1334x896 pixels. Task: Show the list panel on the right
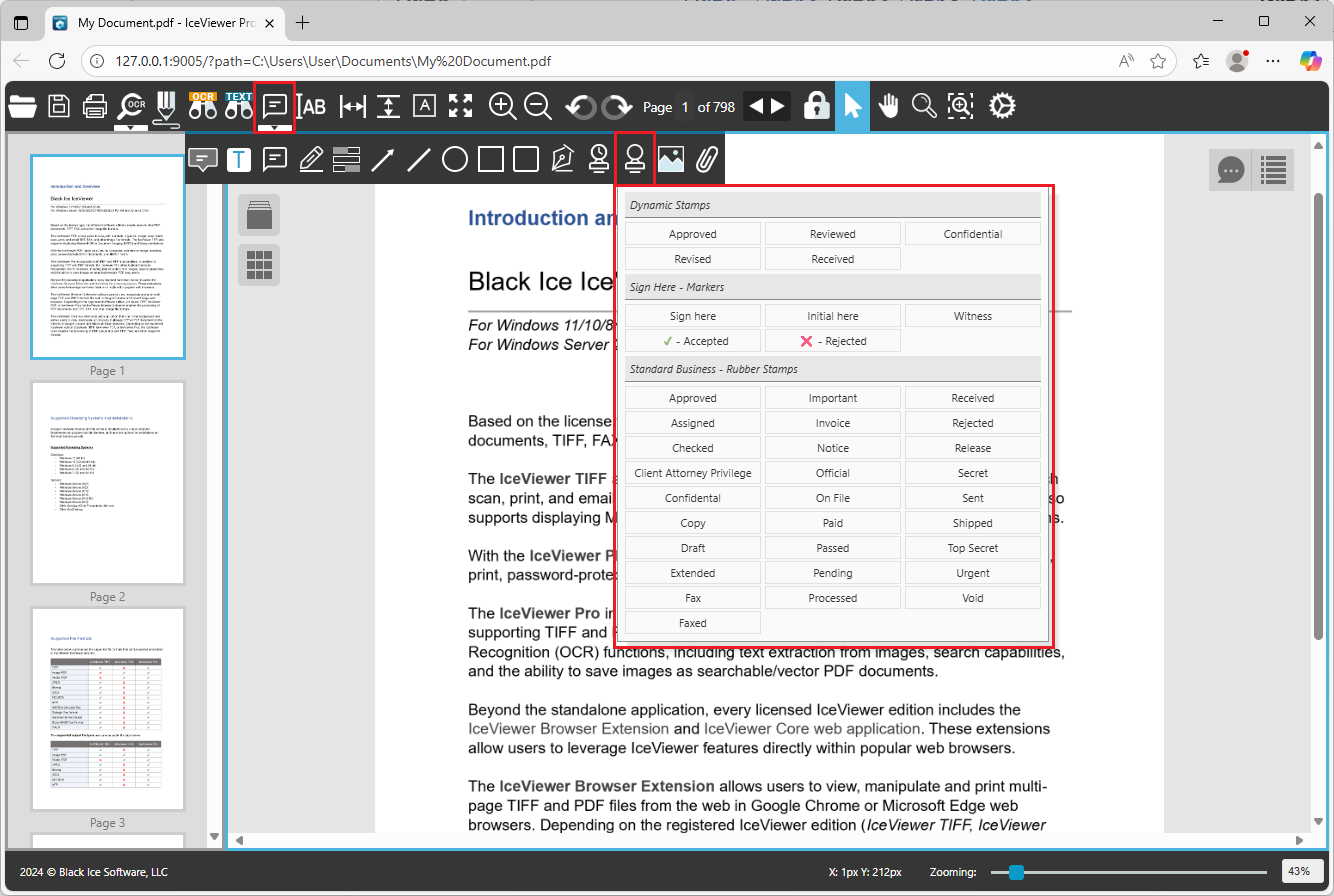coord(1273,170)
